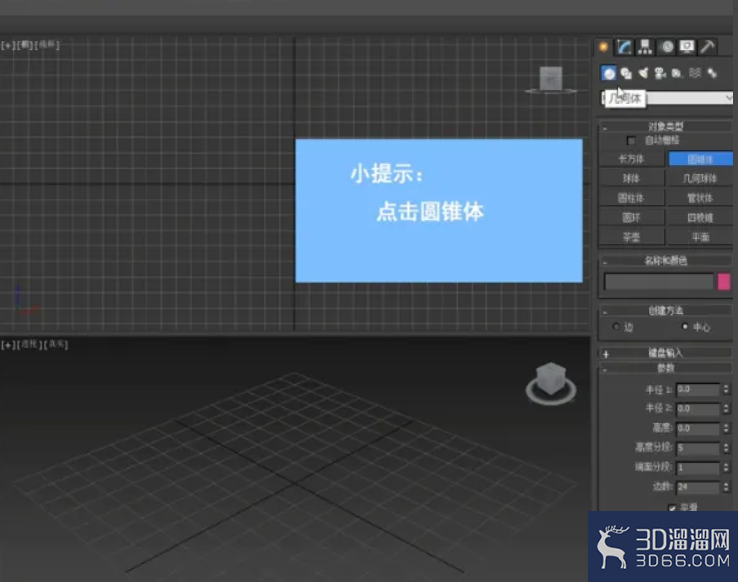The height and width of the screenshot is (582, 738).
Task: Open the [线框] shading label menu
Action: point(47,45)
